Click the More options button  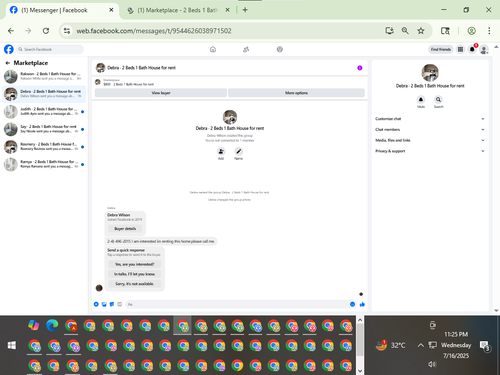point(296,93)
